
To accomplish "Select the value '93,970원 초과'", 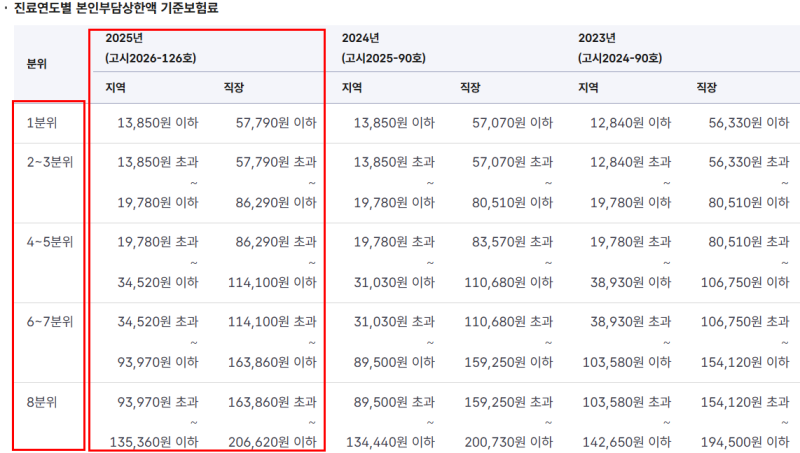I will click(158, 402).
